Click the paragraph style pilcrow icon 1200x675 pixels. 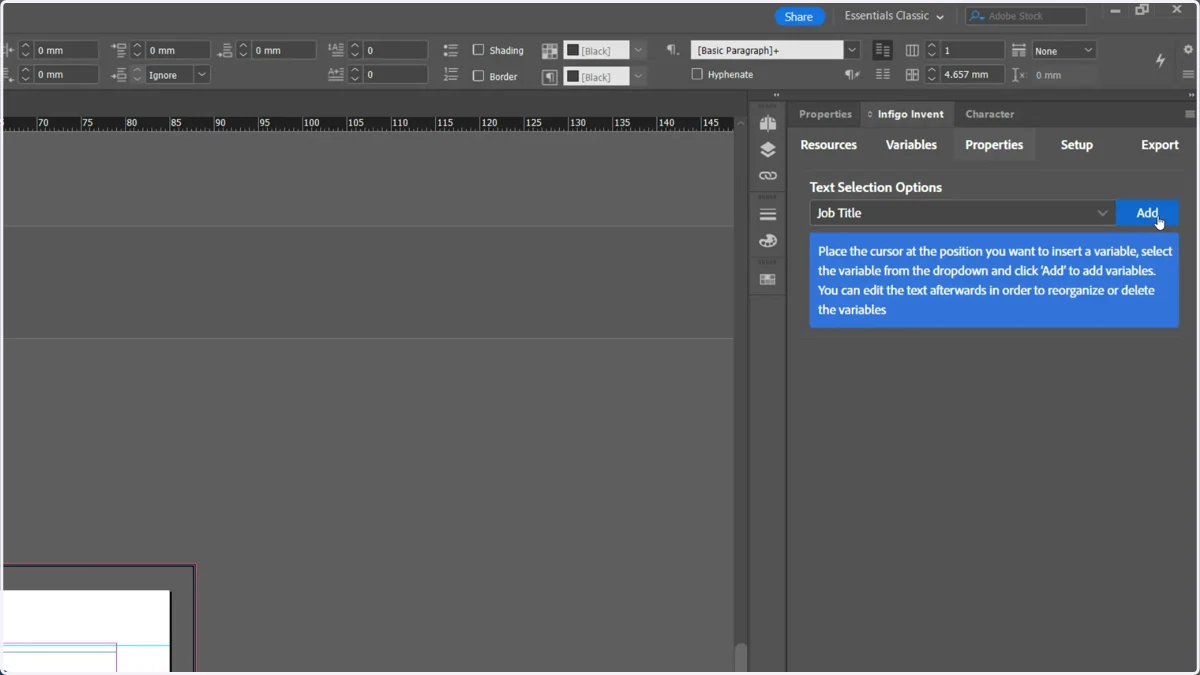(x=673, y=50)
